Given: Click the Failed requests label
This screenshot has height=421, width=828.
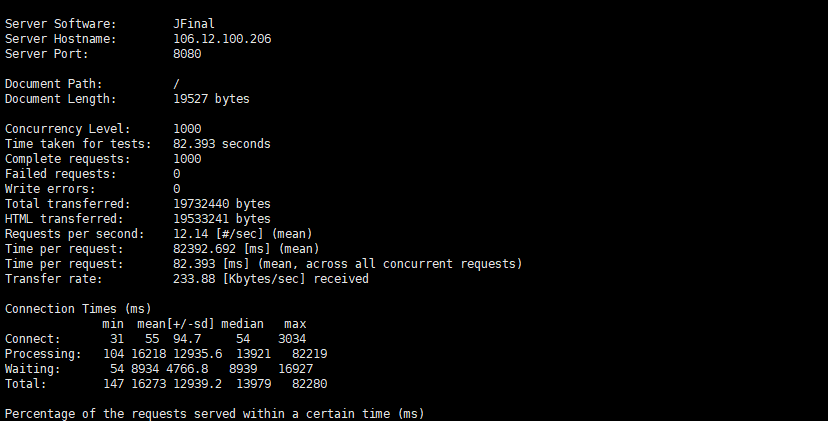Looking at the screenshot, I should pyautogui.click(x=60, y=174).
